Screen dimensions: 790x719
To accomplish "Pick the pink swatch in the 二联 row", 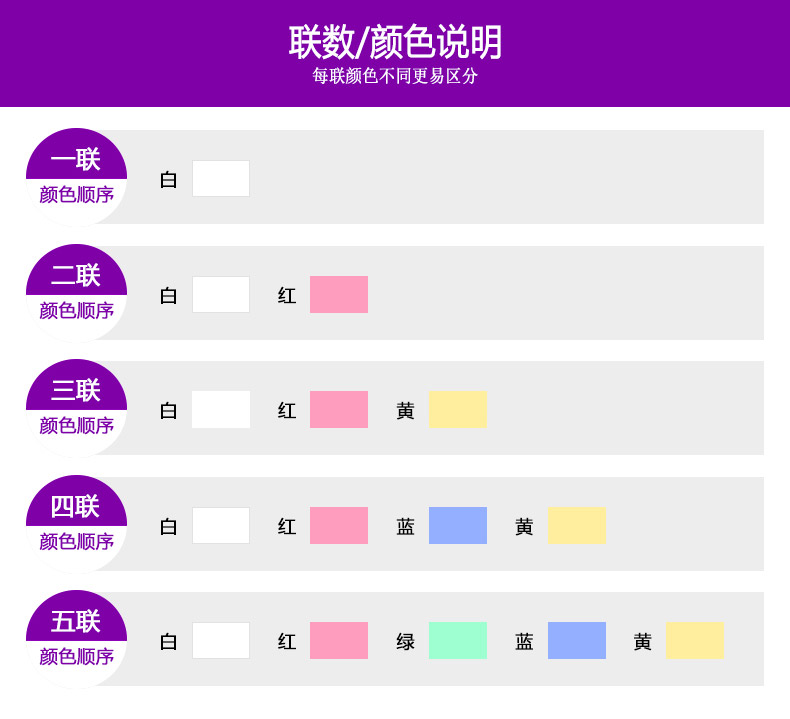I will [339, 295].
